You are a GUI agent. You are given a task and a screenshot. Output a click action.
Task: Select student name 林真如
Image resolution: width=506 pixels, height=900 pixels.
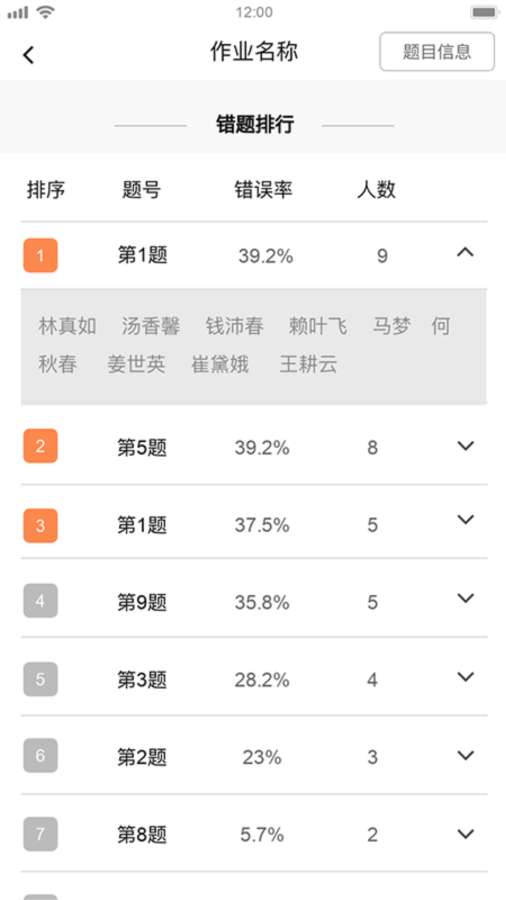pos(67,327)
